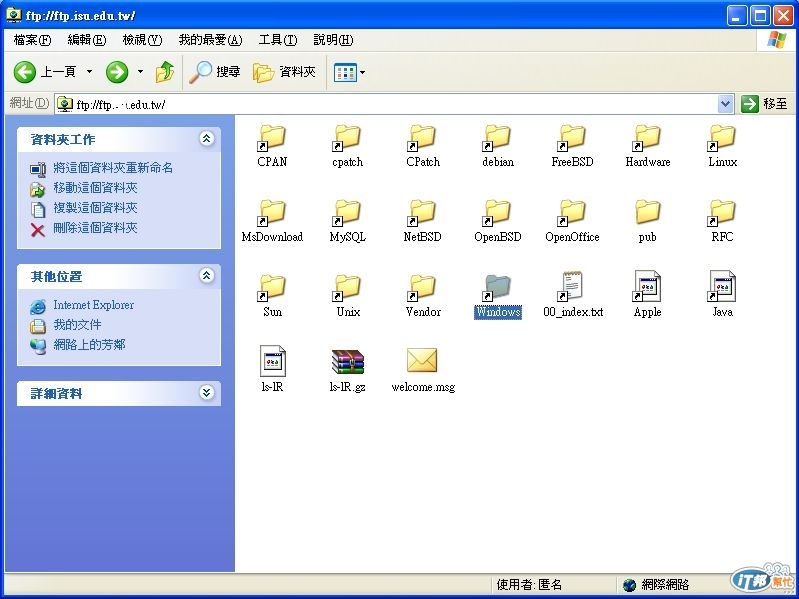The image size is (799, 599).
Task: Click the Views toolbar button
Action: [345, 72]
